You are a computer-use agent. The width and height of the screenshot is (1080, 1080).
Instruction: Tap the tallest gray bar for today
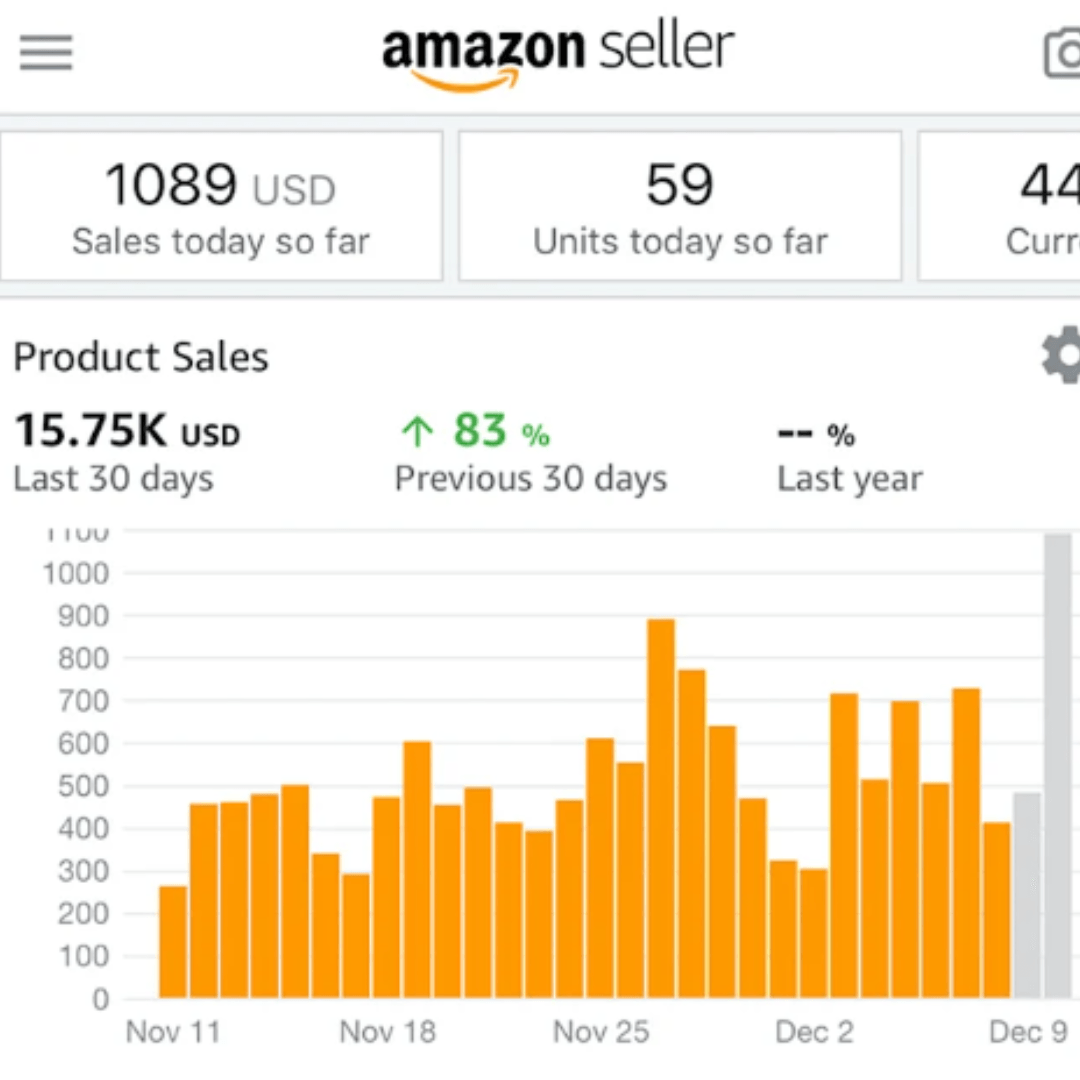click(x=1057, y=765)
